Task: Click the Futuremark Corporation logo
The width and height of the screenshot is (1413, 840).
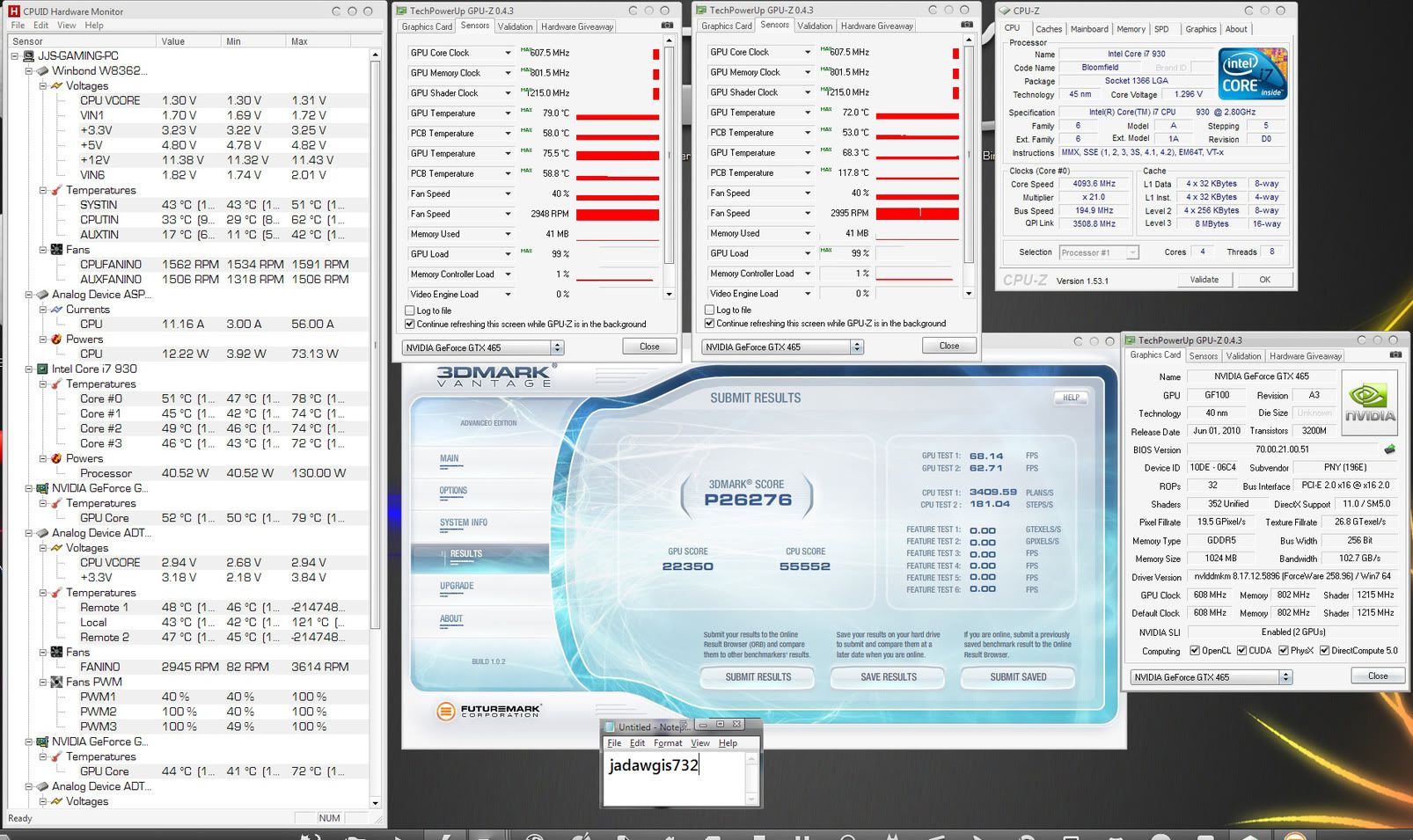Action: [x=488, y=710]
